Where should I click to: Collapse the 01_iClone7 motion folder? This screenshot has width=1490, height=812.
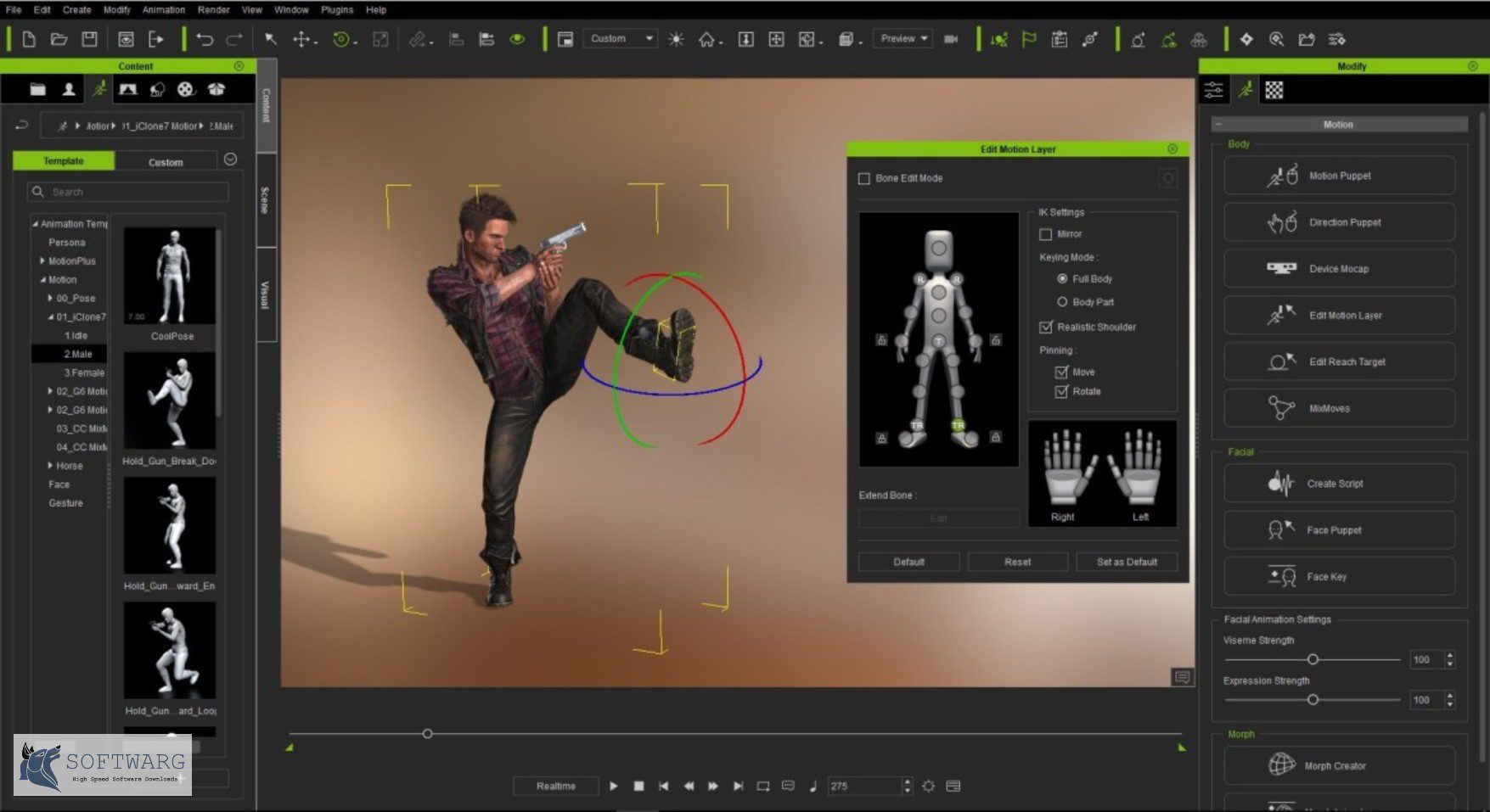50,316
